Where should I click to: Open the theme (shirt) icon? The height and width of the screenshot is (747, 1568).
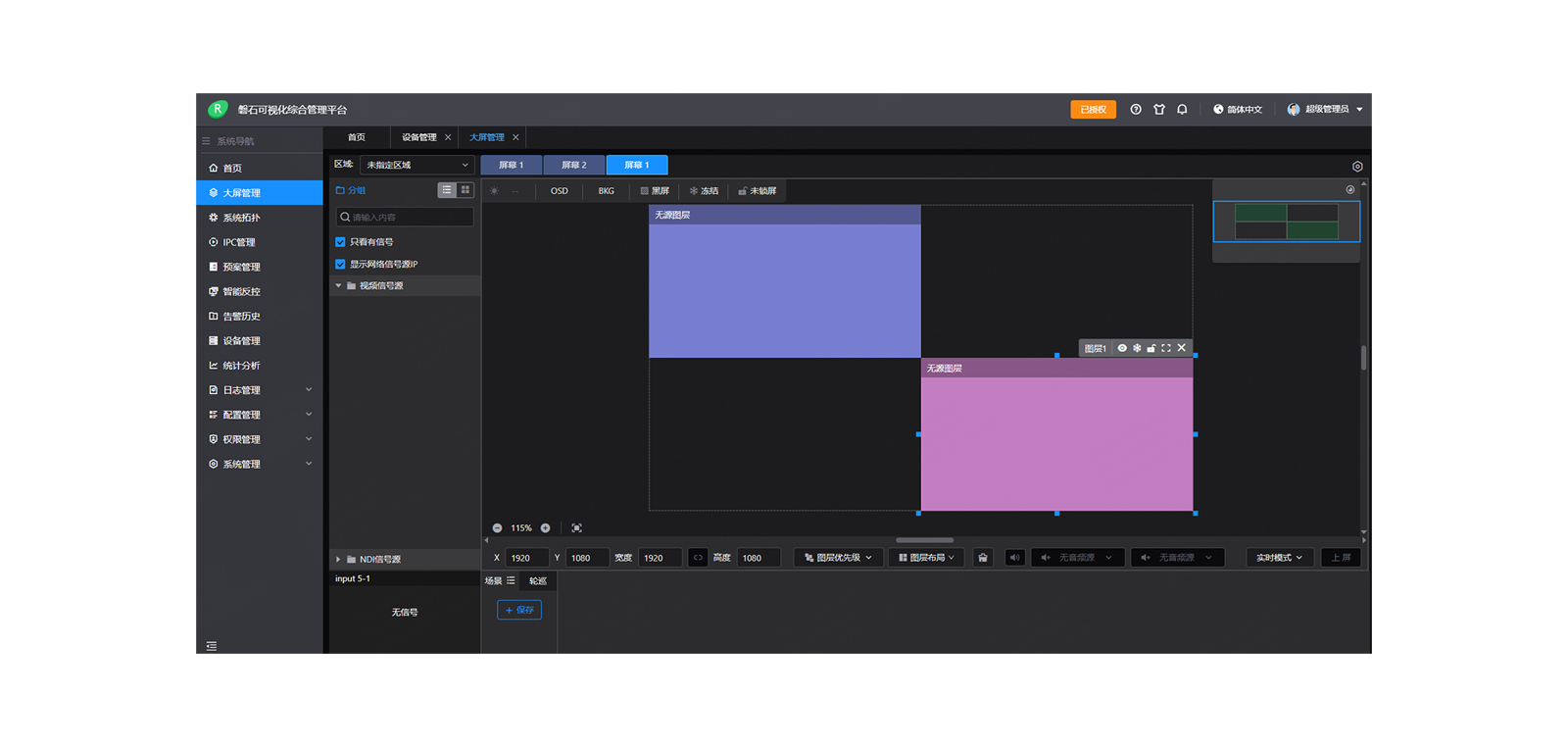(1158, 110)
